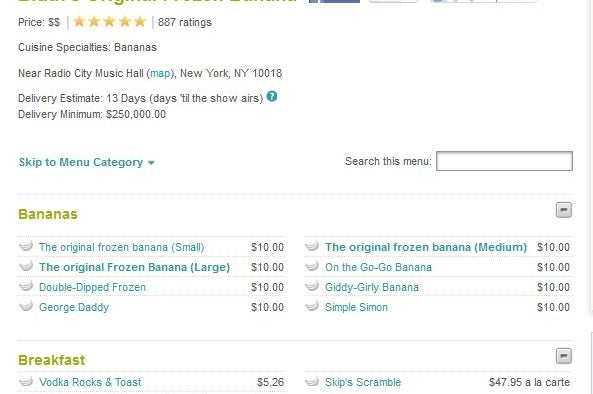
Task: Click banana icon beside Skip's Scramble
Action: pyautogui.click(x=312, y=381)
